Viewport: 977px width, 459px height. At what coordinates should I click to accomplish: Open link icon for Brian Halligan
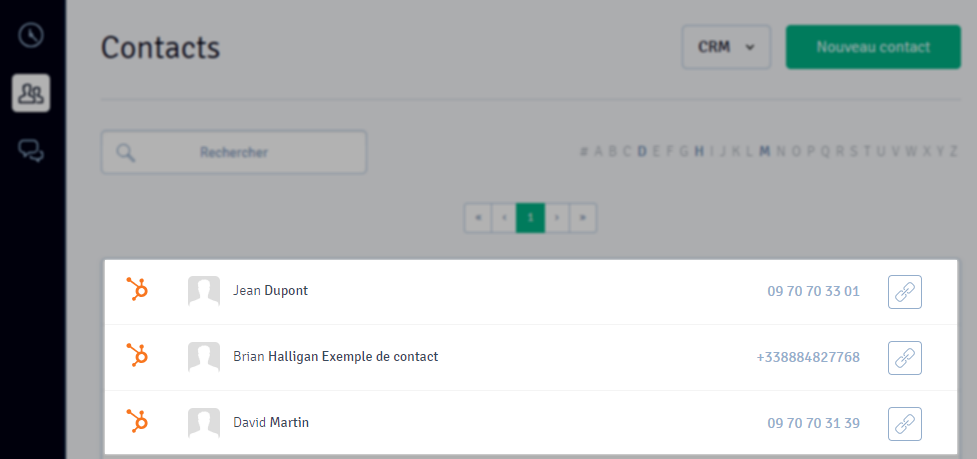(904, 357)
